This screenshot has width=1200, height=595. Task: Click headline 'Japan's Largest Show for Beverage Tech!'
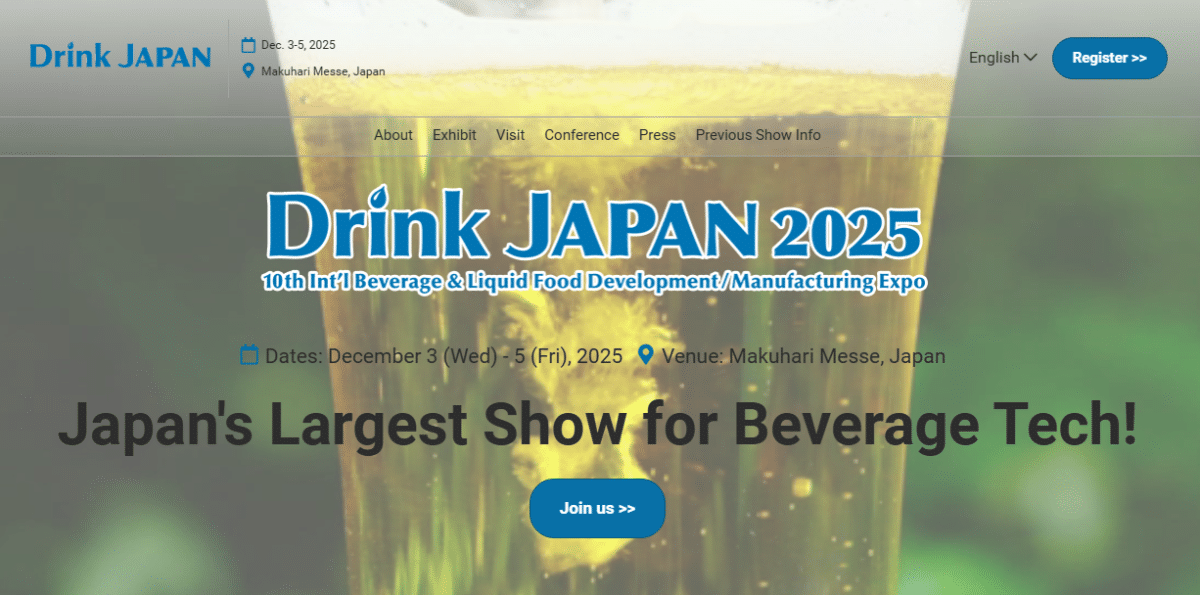click(x=597, y=424)
